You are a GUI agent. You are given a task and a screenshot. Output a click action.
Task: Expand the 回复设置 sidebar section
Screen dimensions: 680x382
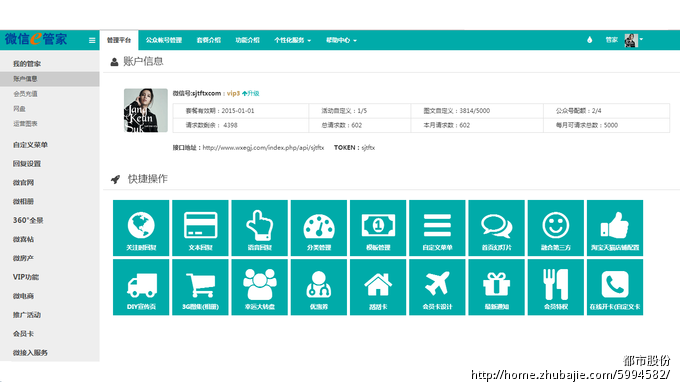click(27, 163)
